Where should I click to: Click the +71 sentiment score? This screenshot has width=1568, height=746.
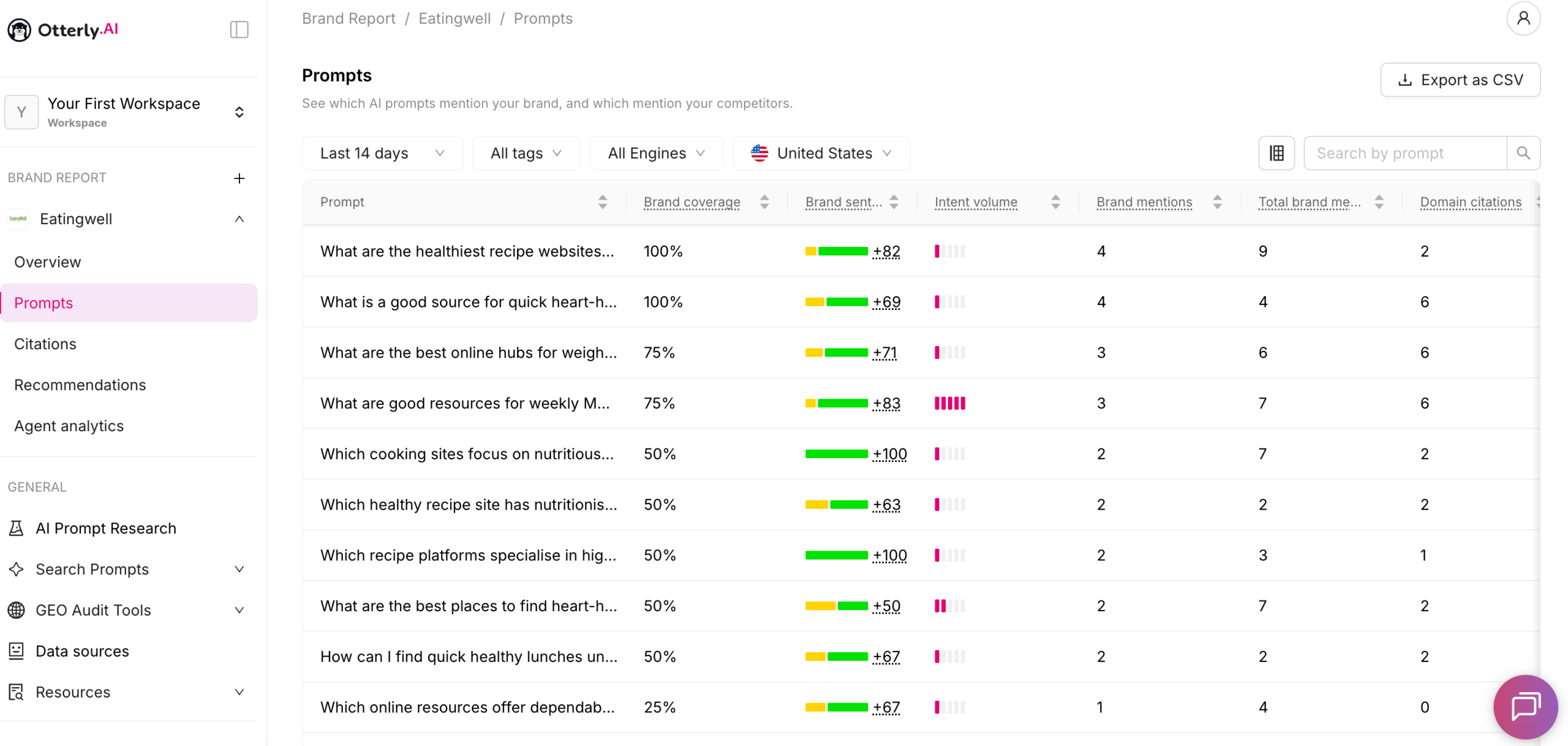pos(884,353)
